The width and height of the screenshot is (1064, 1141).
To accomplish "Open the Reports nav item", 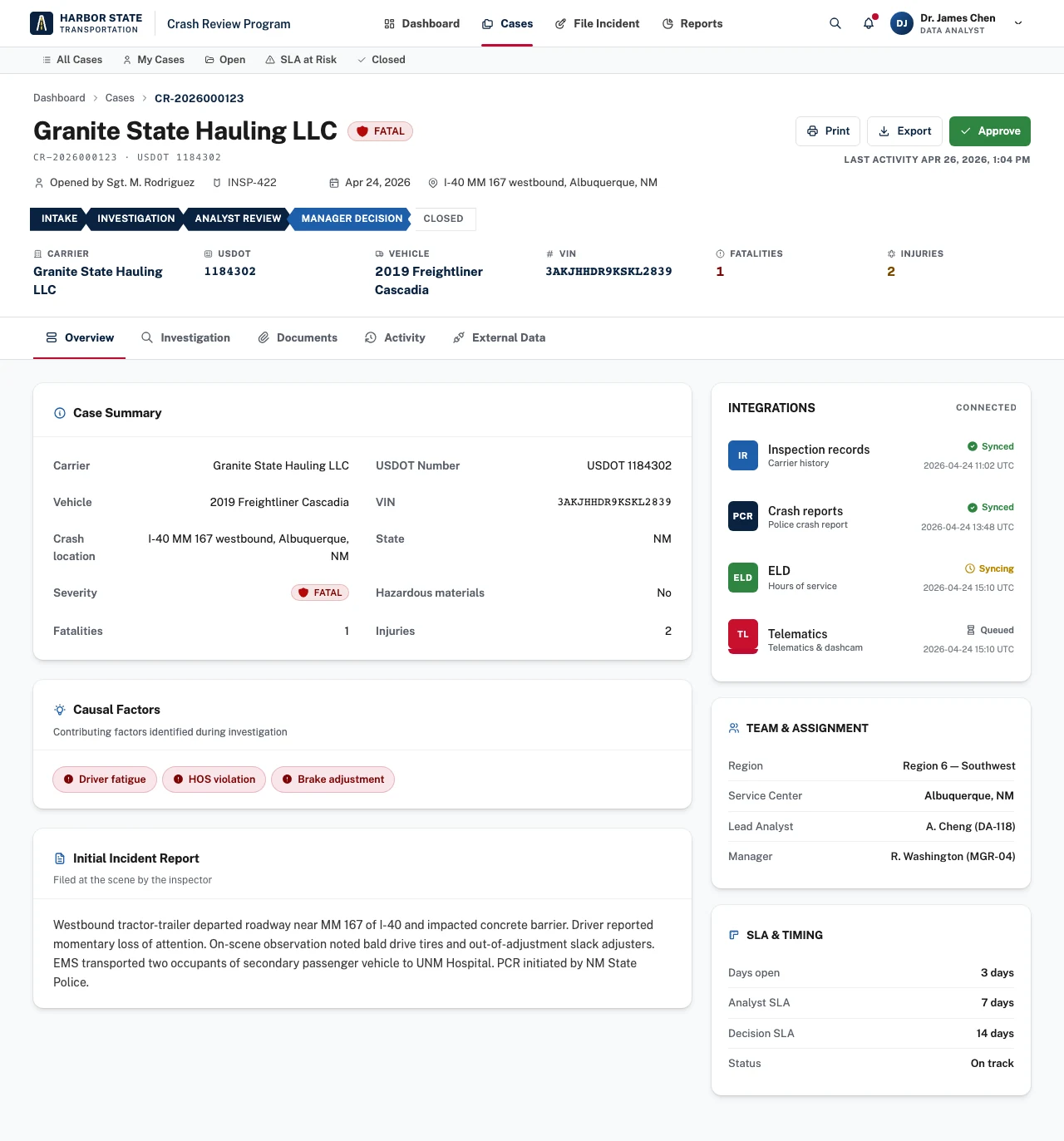I will (692, 23).
